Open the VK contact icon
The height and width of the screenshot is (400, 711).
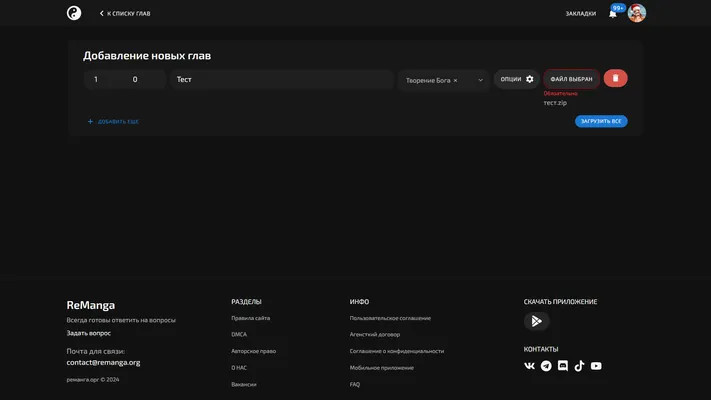[x=529, y=366]
